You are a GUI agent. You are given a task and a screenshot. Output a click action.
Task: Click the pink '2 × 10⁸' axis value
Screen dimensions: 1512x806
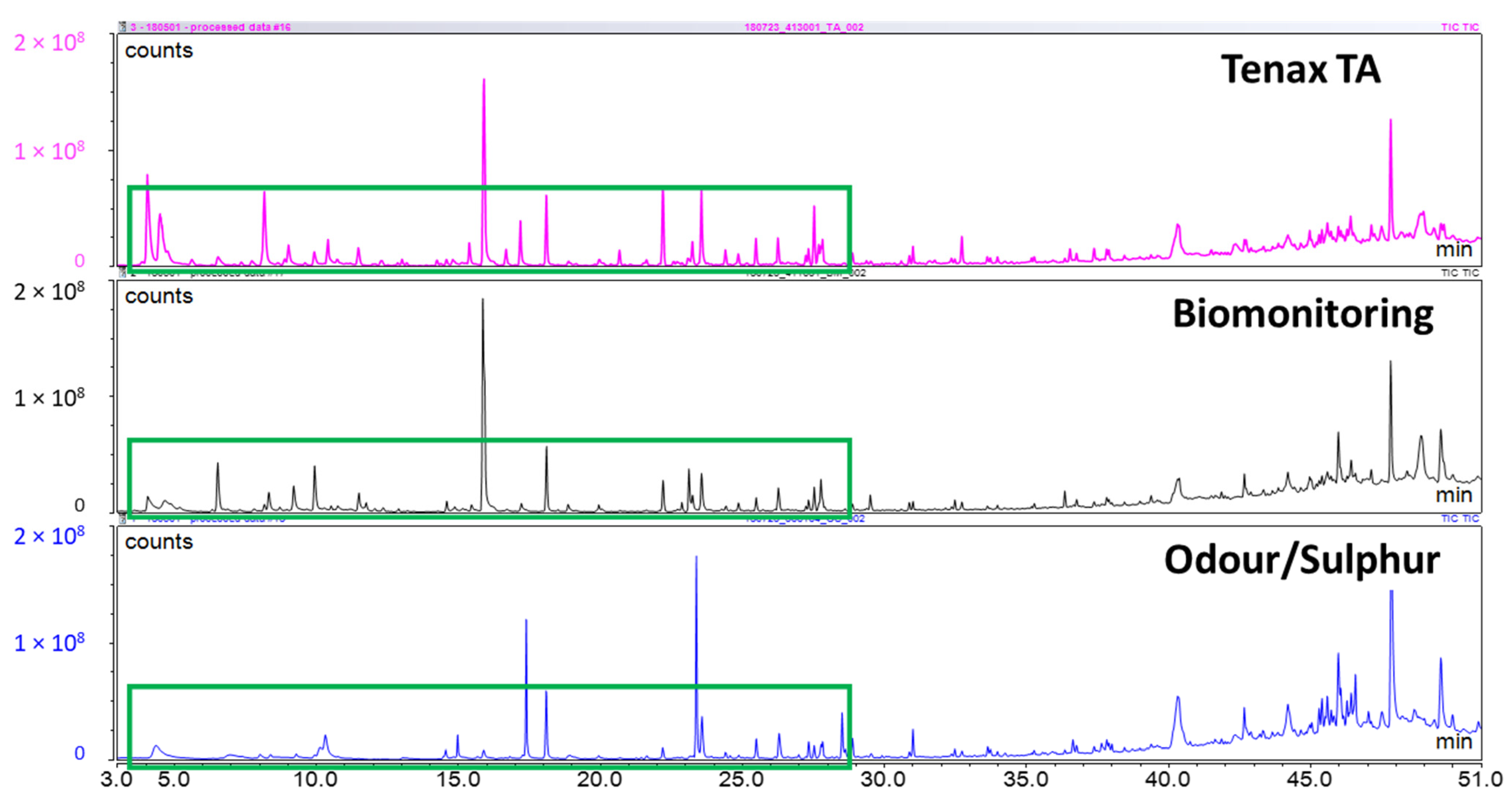tap(49, 42)
